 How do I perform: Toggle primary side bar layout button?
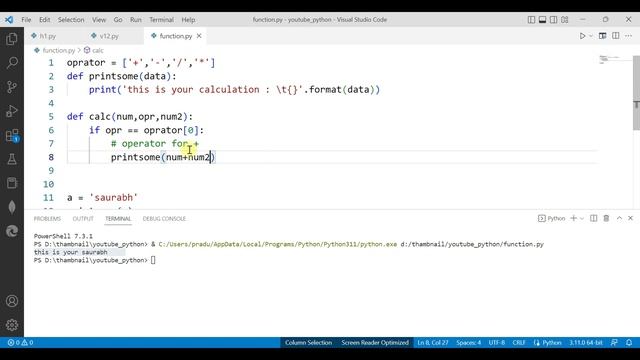pos(531,20)
